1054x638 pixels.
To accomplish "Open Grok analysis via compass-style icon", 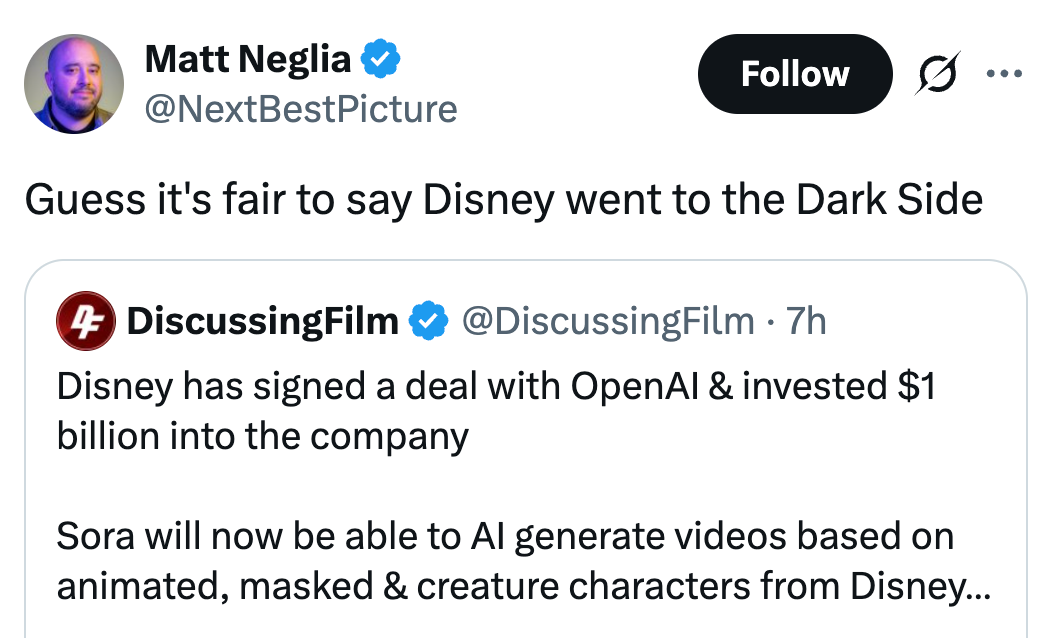I will click(x=938, y=73).
